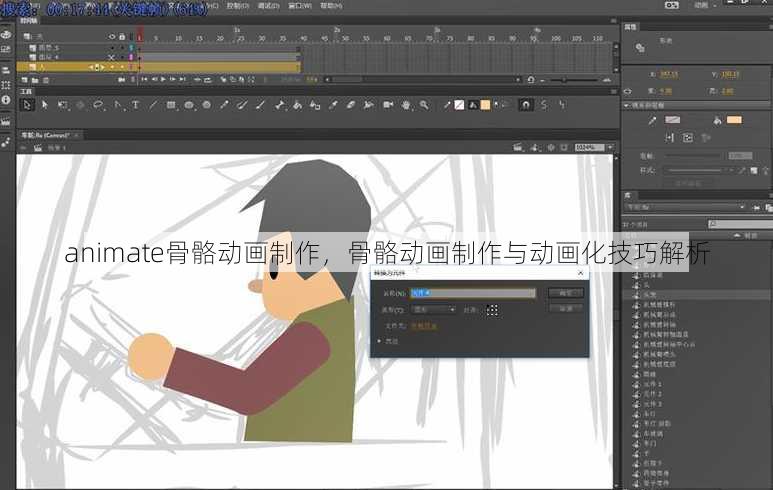The width and height of the screenshot is (773, 490).
Task: Select the Paint Bucket tool
Action: (x=297, y=105)
